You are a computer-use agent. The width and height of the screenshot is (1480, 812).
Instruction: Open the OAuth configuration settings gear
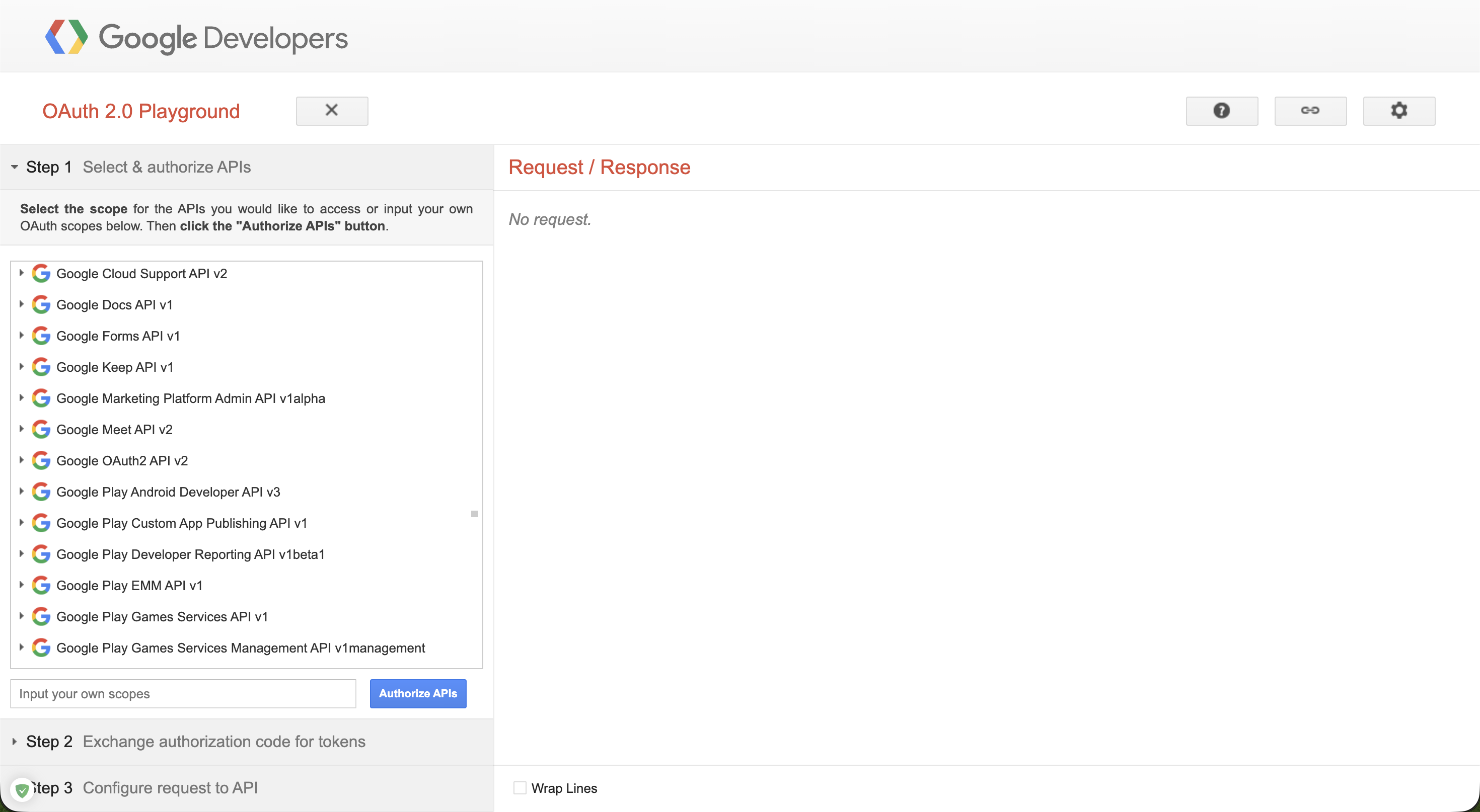point(1398,111)
